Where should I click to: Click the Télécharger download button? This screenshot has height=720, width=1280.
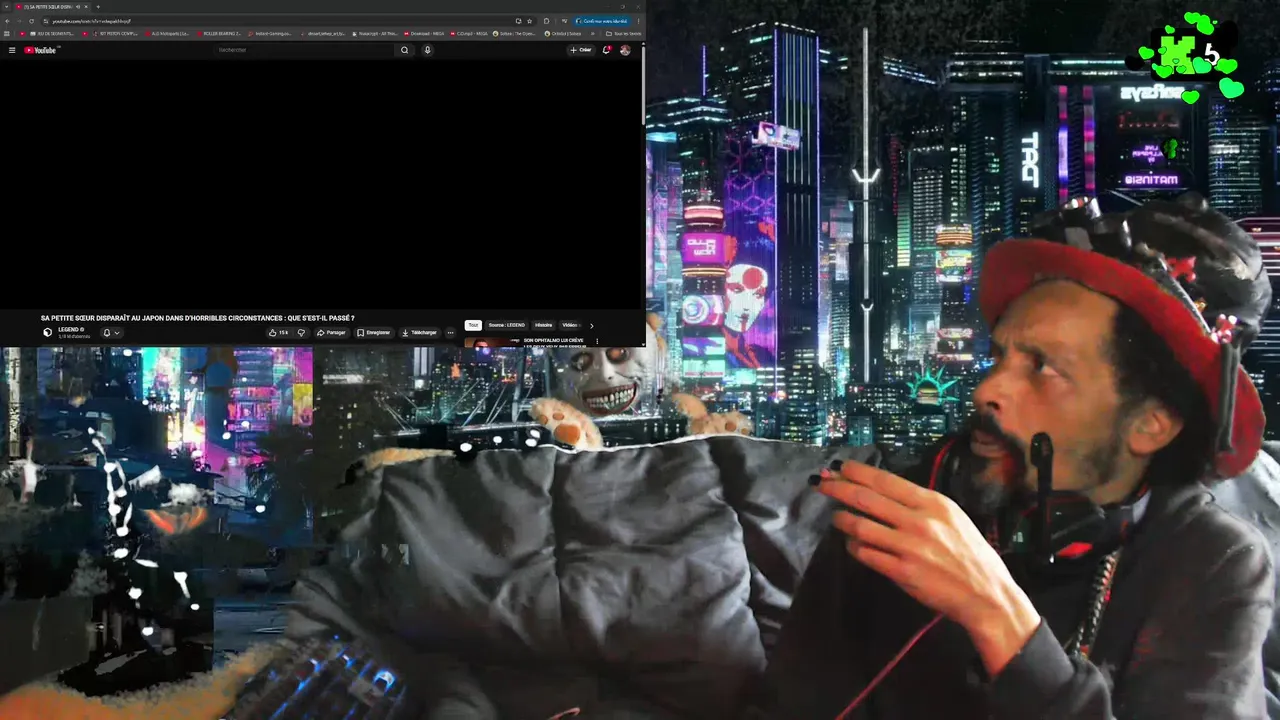pyautogui.click(x=419, y=333)
